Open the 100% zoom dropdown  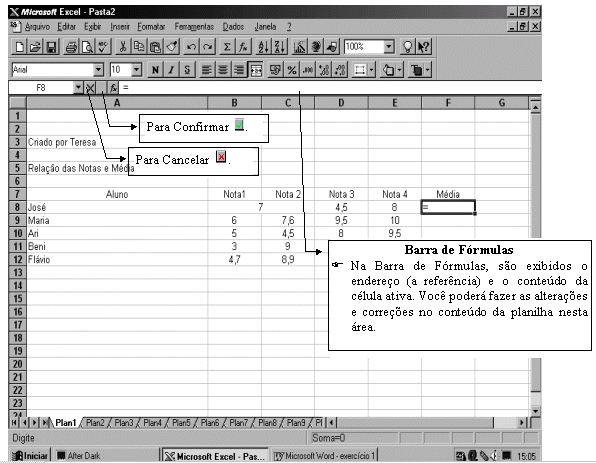(388, 47)
